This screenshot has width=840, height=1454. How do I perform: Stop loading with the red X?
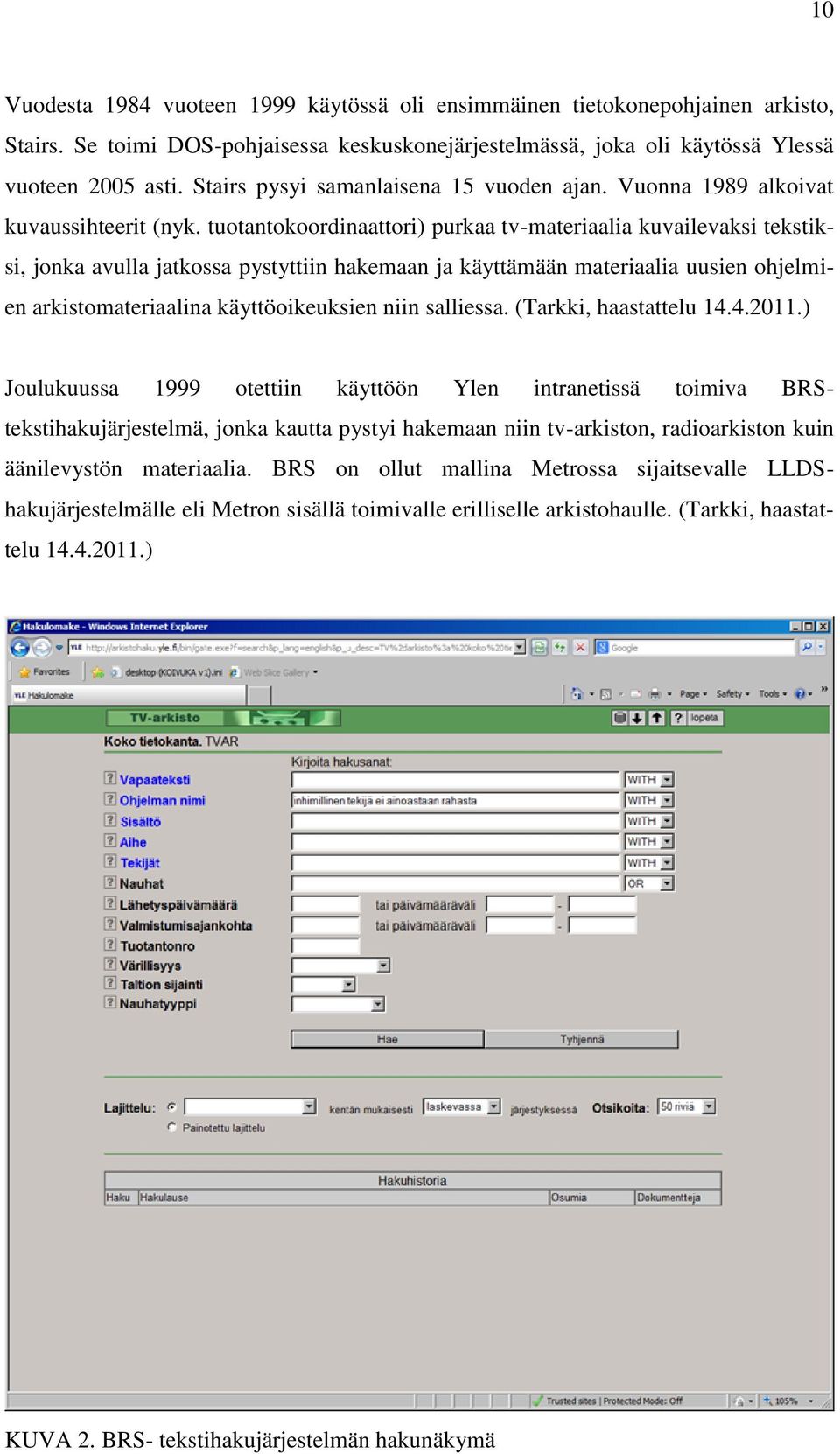[x=579, y=648]
